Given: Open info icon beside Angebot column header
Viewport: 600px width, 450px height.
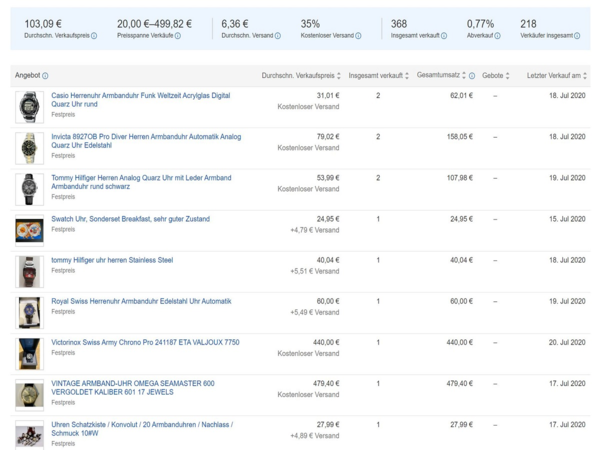Looking at the screenshot, I should [x=45, y=76].
